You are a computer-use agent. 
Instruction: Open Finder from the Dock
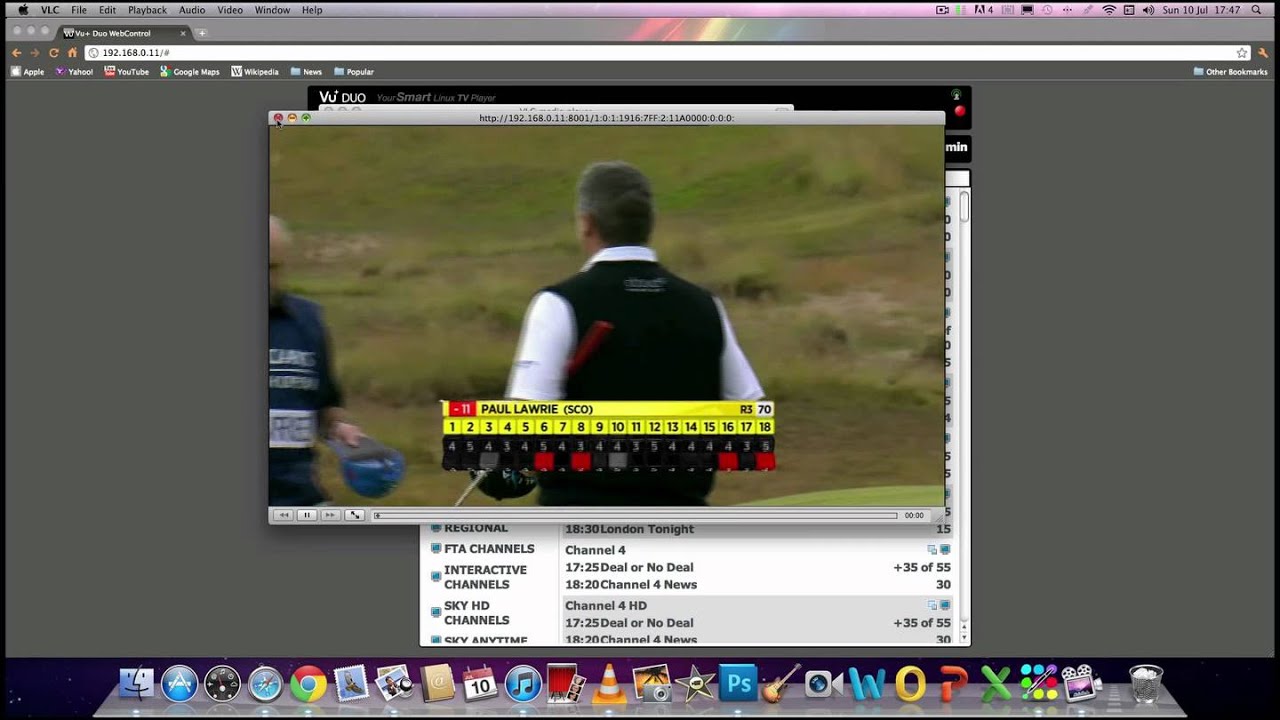[x=137, y=684]
